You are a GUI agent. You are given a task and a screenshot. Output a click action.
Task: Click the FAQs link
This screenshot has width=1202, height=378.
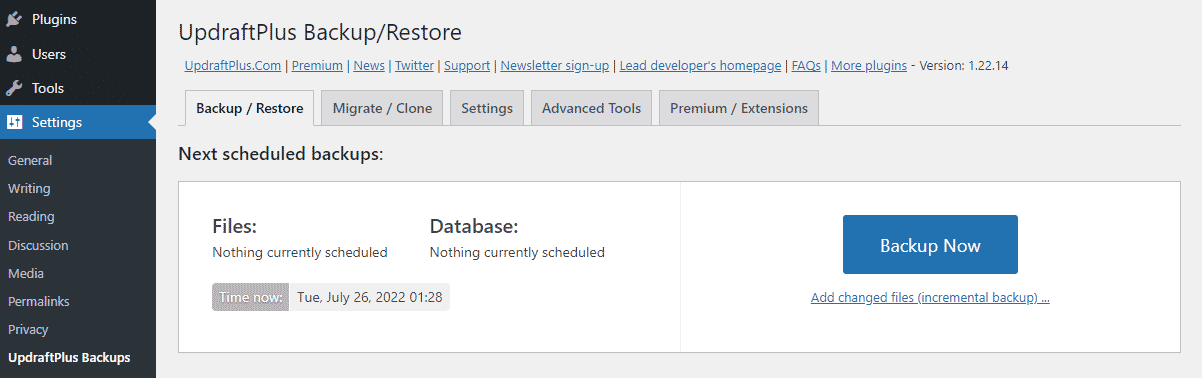806,66
